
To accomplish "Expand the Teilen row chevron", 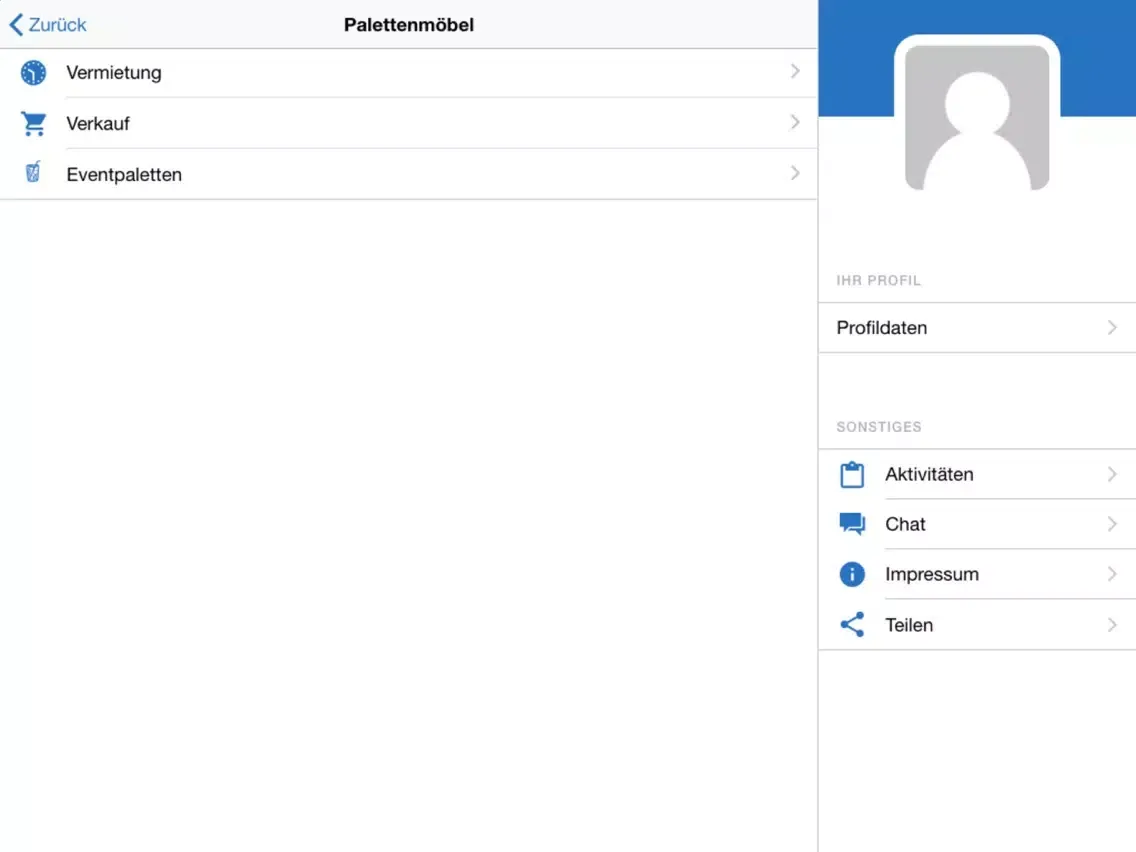I will point(1112,625).
